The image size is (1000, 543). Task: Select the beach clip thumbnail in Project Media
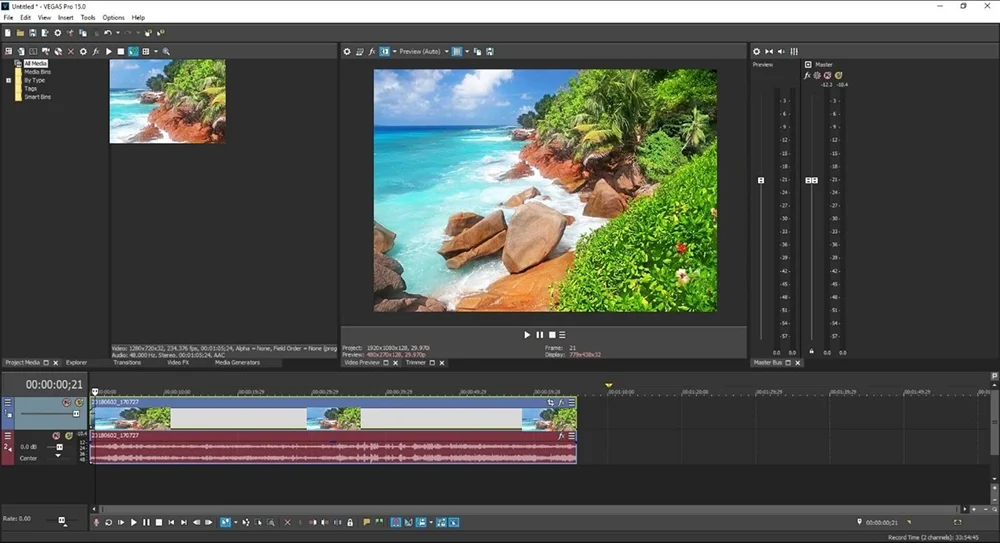(x=167, y=101)
